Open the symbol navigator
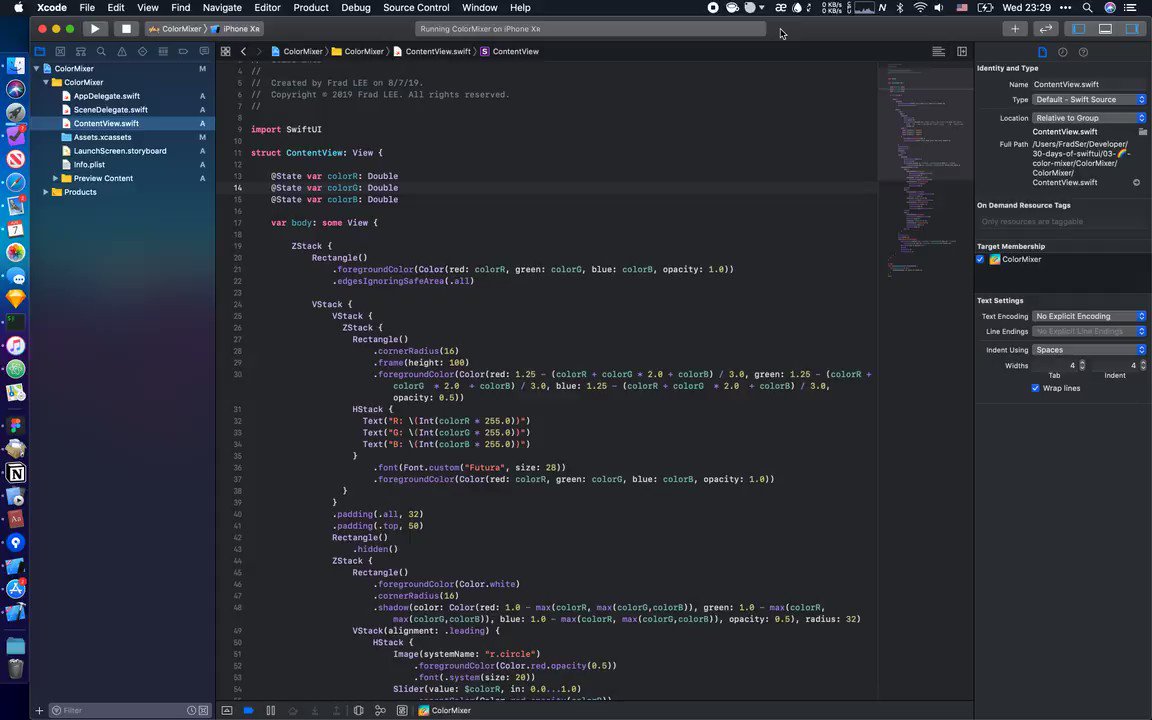This screenshot has height=720, width=1152. coord(81,51)
